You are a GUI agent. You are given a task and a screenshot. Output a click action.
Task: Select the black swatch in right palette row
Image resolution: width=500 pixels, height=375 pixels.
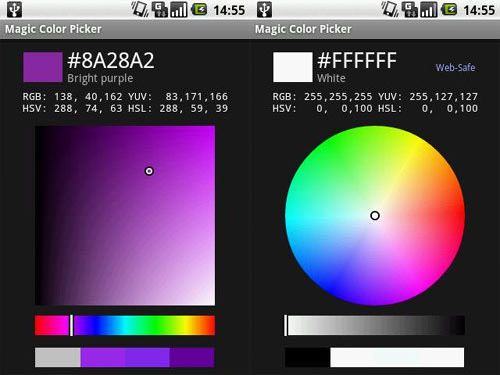click(x=308, y=357)
